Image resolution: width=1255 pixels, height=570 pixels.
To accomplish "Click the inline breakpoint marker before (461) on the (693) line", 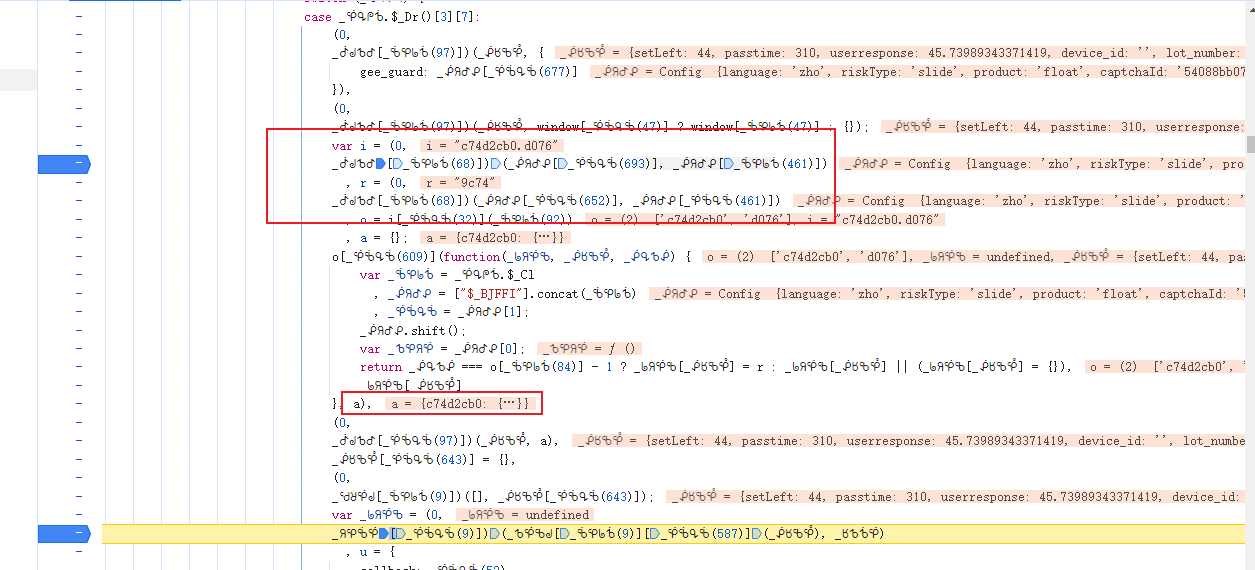I will [x=727, y=164].
